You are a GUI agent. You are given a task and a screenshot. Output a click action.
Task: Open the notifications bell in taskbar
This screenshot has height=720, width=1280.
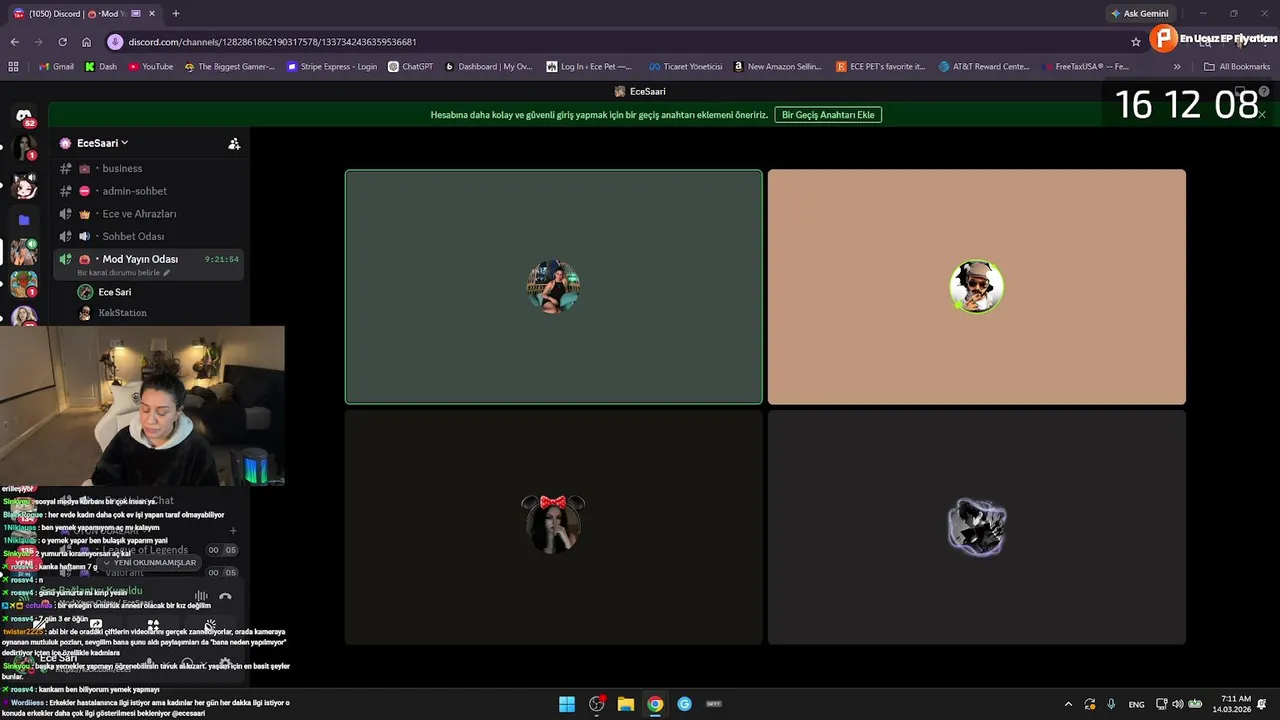pos(1263,704)
